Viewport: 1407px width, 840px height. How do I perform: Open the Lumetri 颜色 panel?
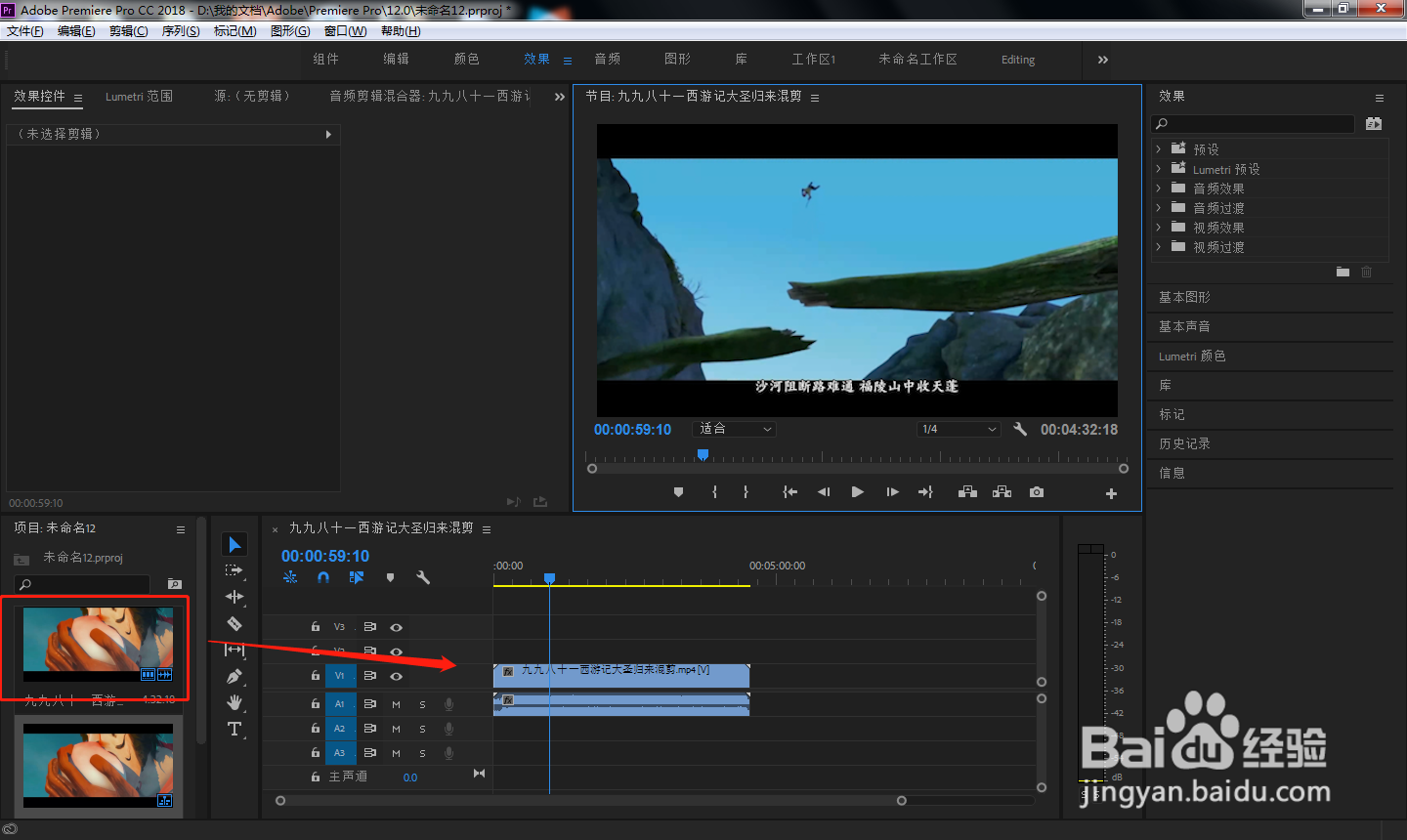click(x=1192, y=357)
